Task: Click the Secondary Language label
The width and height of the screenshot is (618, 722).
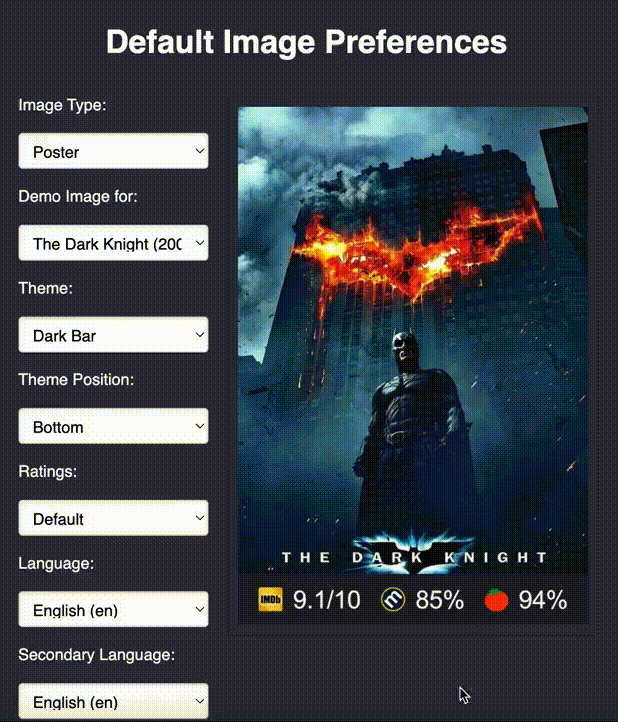Action: tap(97, 654)
